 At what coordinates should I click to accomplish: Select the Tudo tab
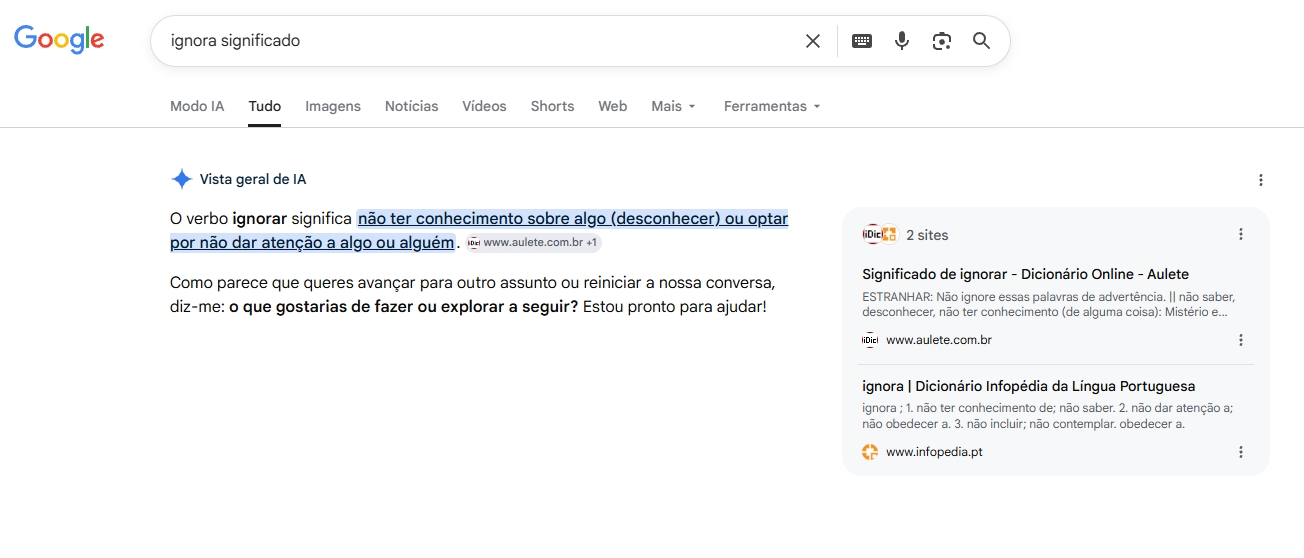[x=265, y=106]
